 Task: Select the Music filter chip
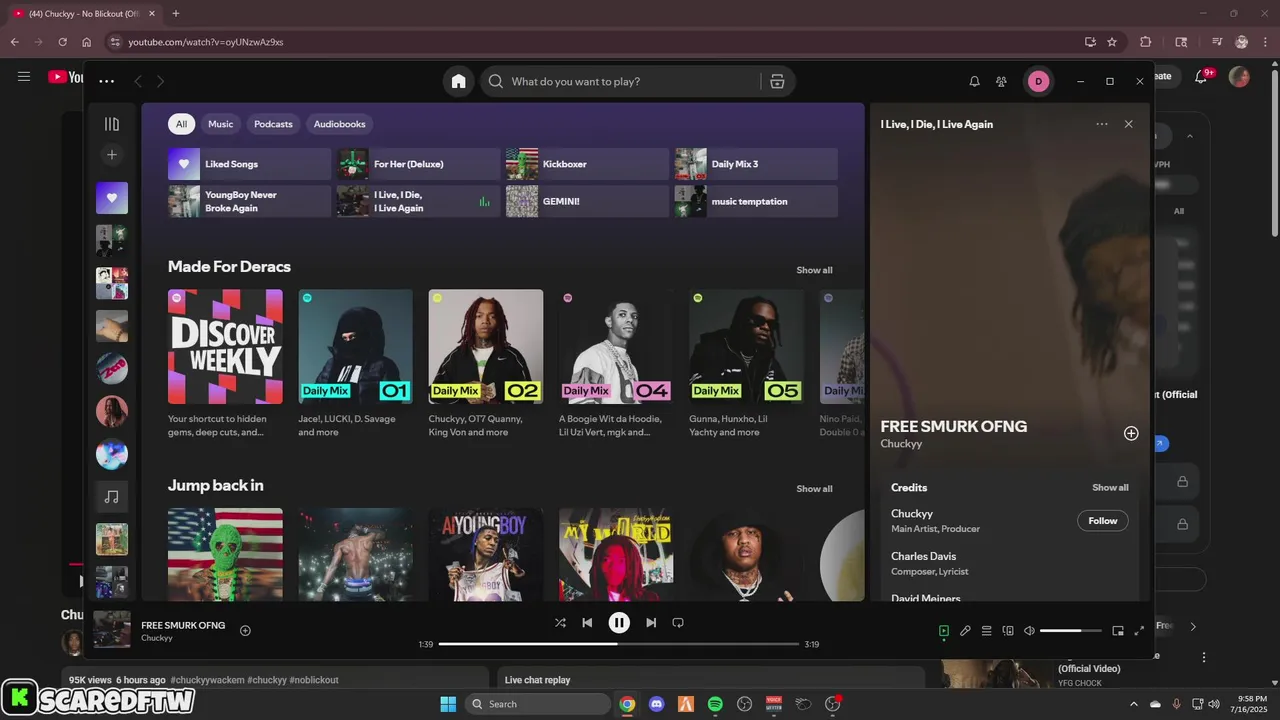pyautogui.click(x=220, y=124)
